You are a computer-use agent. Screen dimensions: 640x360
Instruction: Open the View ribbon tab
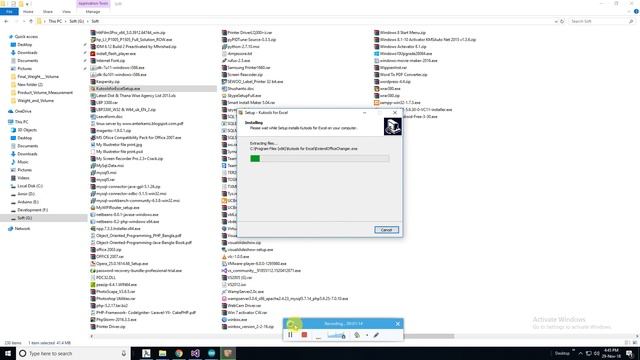(66, 11)
